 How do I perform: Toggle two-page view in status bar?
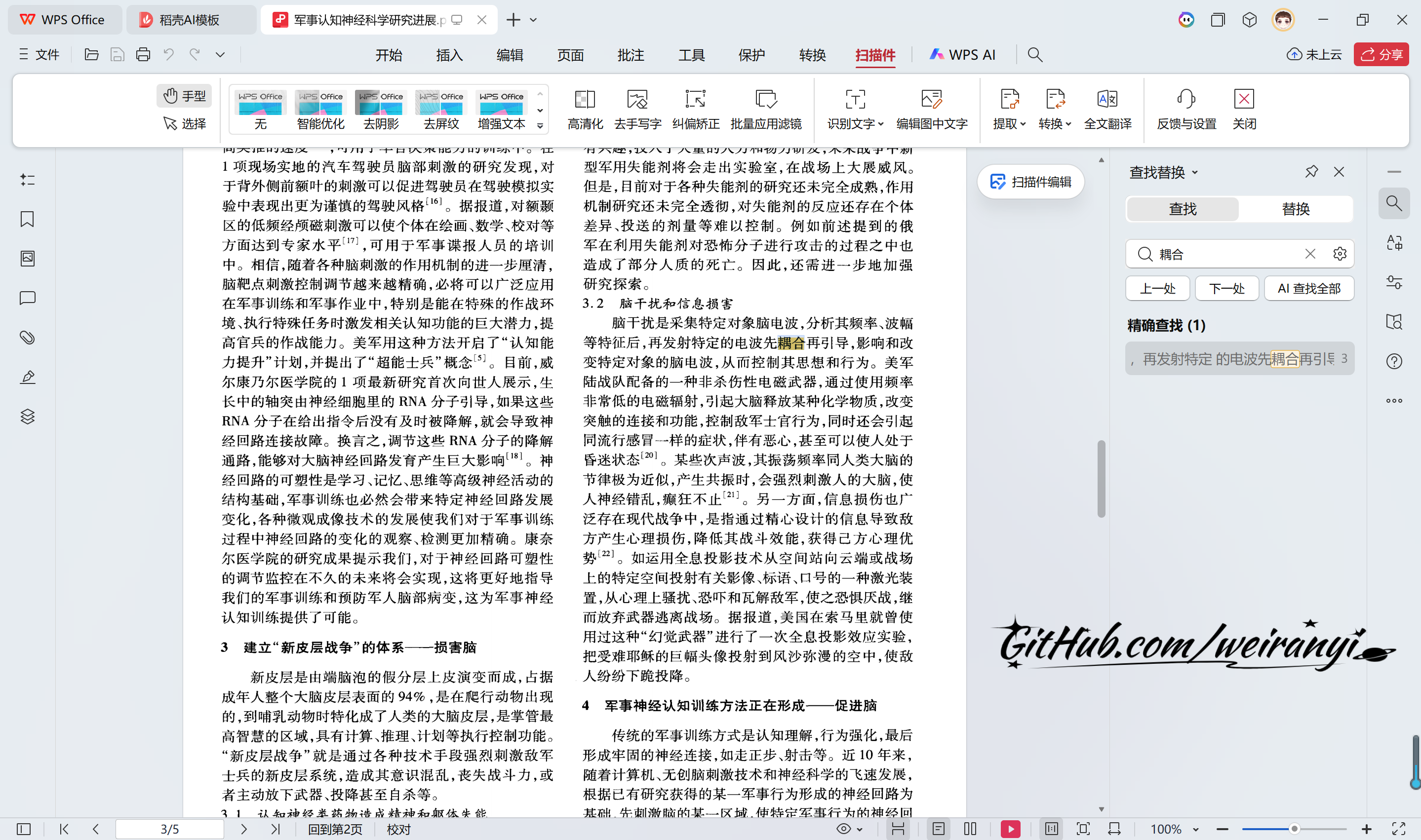point(970,829)
